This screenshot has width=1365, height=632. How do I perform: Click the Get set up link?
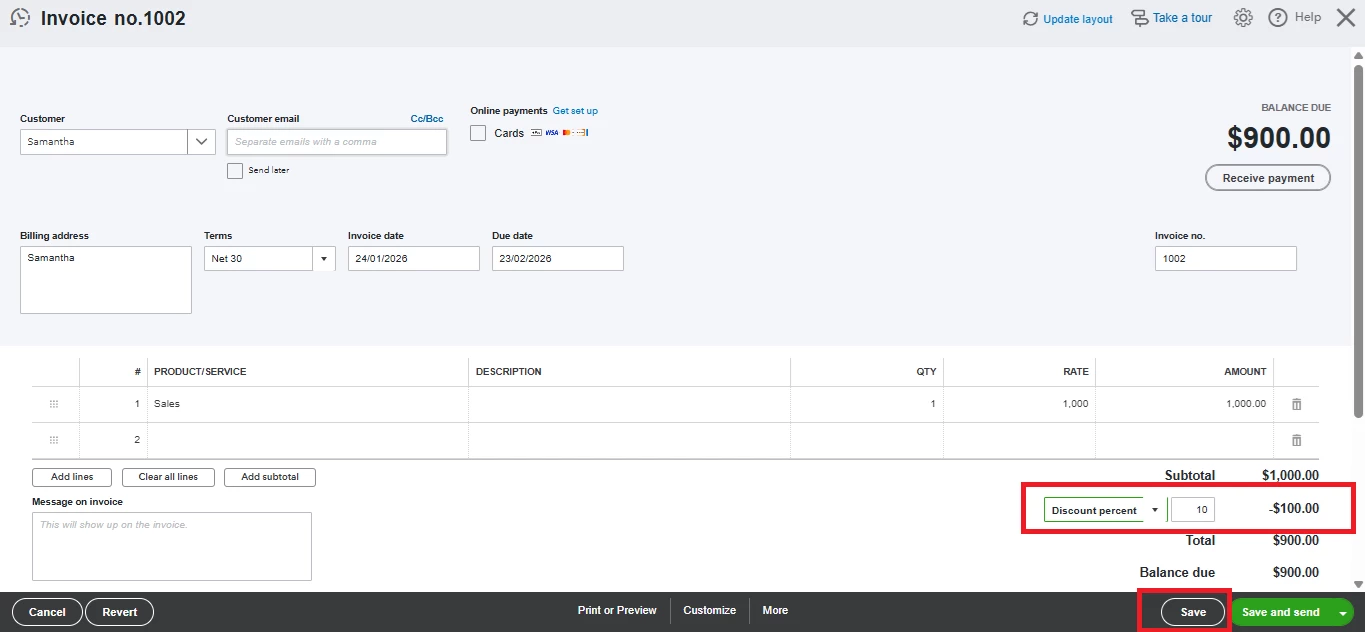[575, 111]
